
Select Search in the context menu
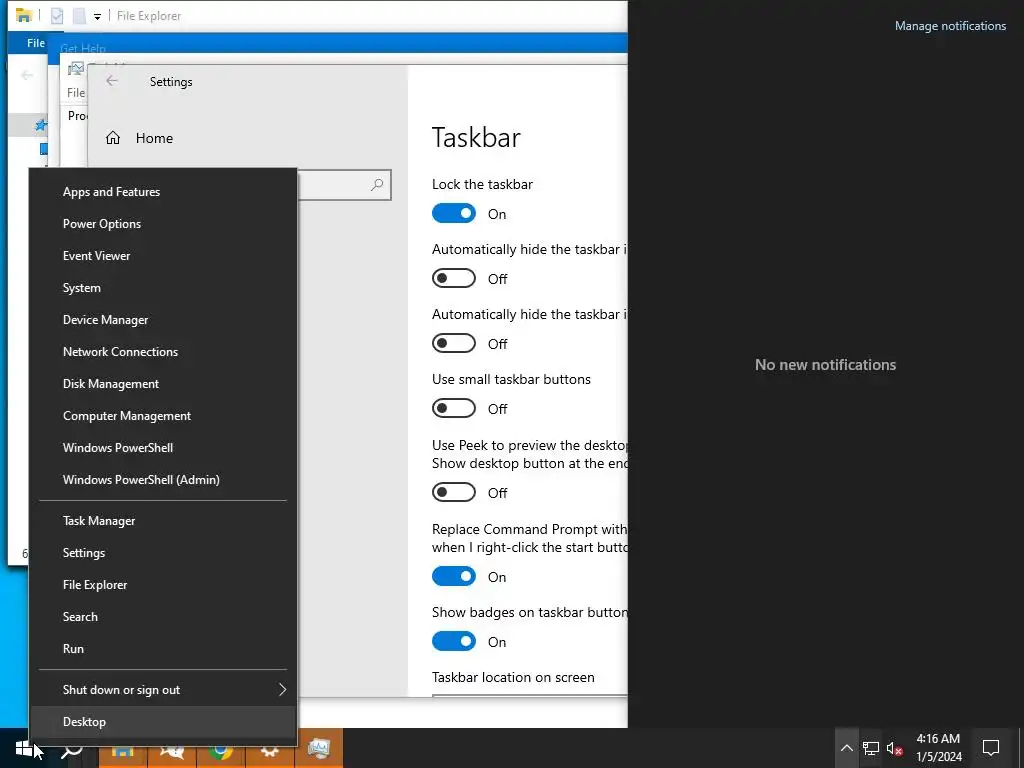pyautogui.click(x=163, y=617)
